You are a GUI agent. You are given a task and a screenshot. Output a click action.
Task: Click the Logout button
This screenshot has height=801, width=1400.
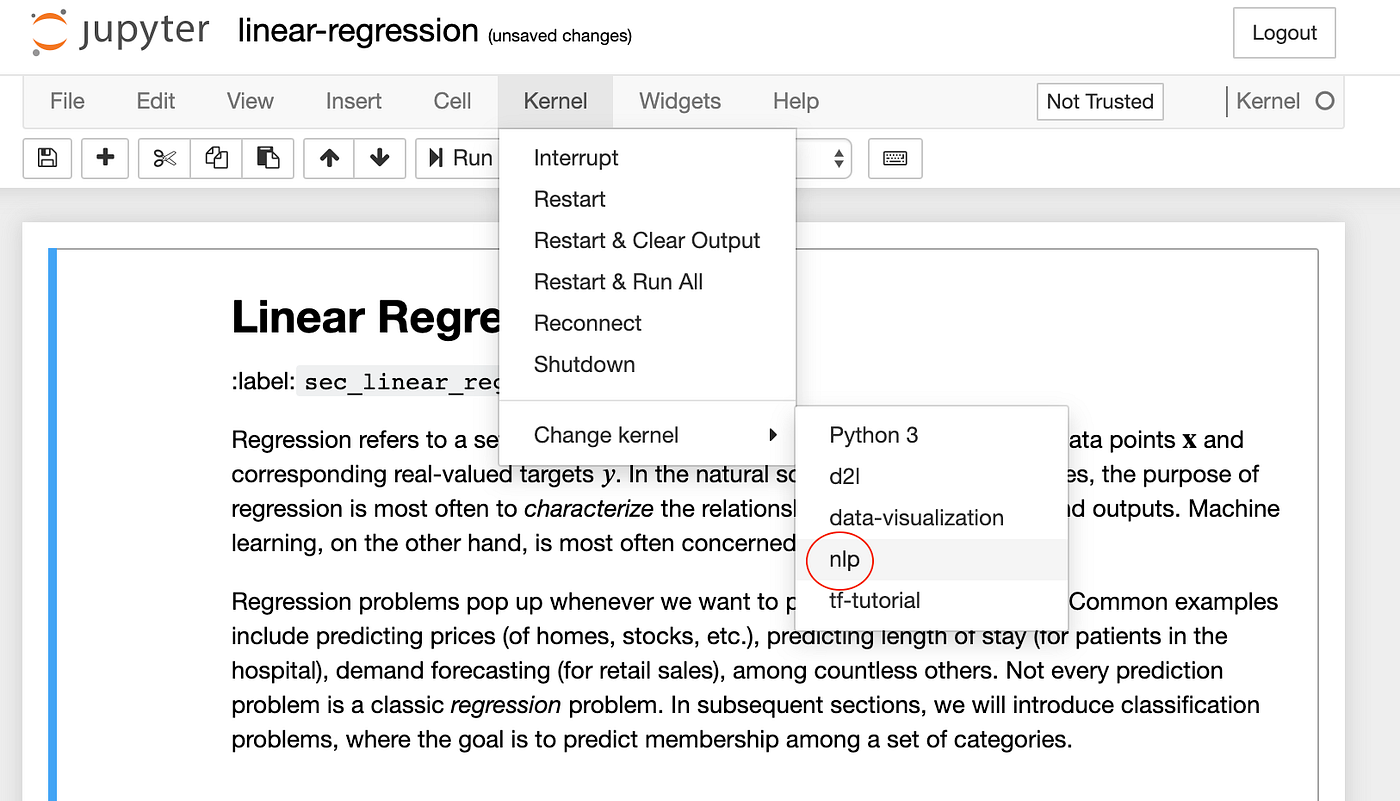[1283, 32]
